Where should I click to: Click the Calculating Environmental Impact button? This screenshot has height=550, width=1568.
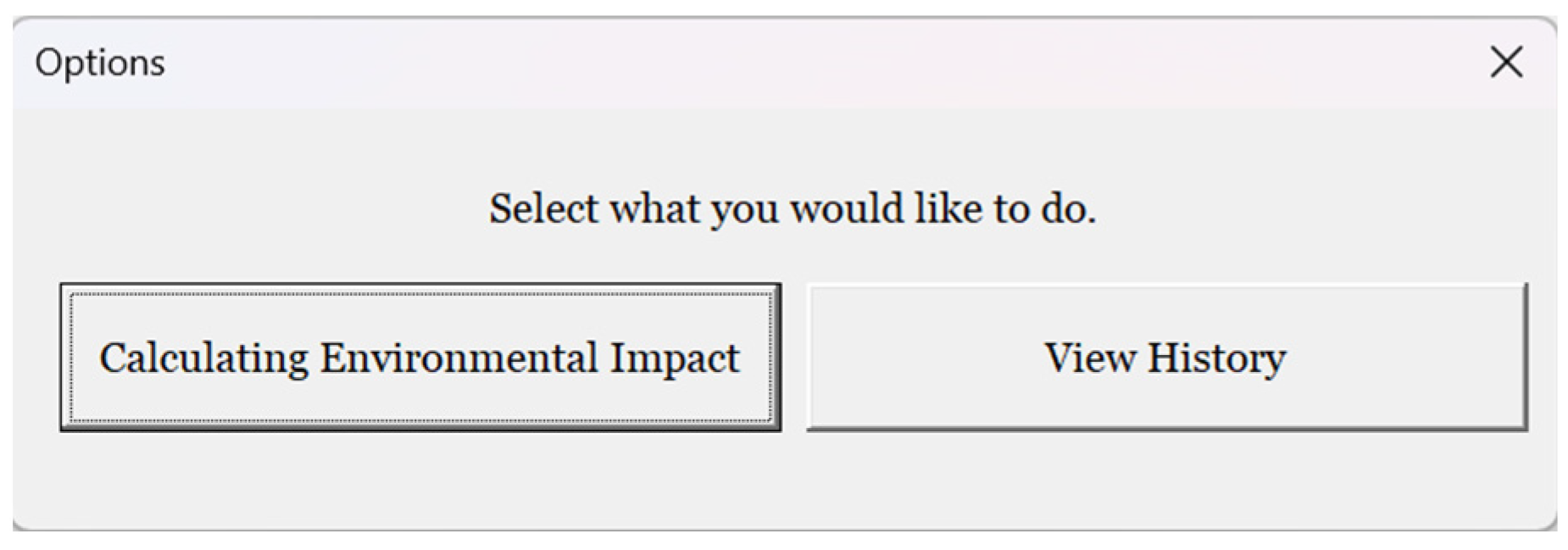pyautogui.click(x=420, y=358)
